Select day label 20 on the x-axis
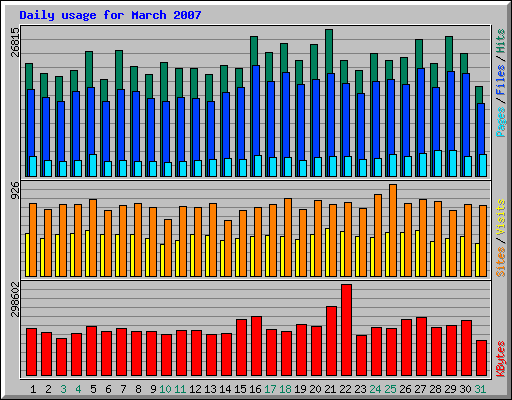 pyautogui.click(x=315, y=389)
